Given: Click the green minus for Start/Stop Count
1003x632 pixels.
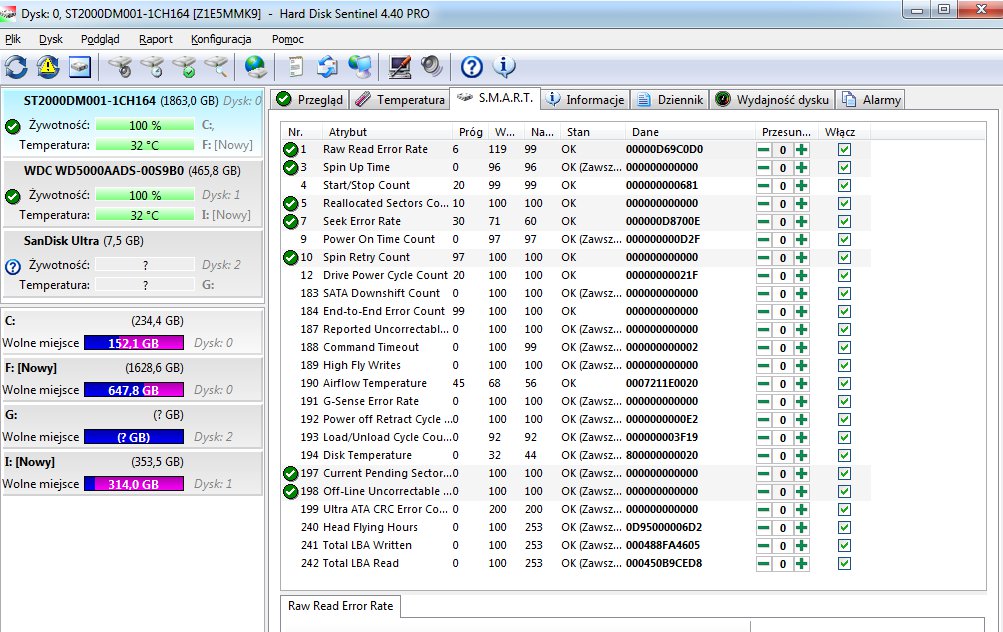Looking at the screenshot, I should [x=763, y=186].
